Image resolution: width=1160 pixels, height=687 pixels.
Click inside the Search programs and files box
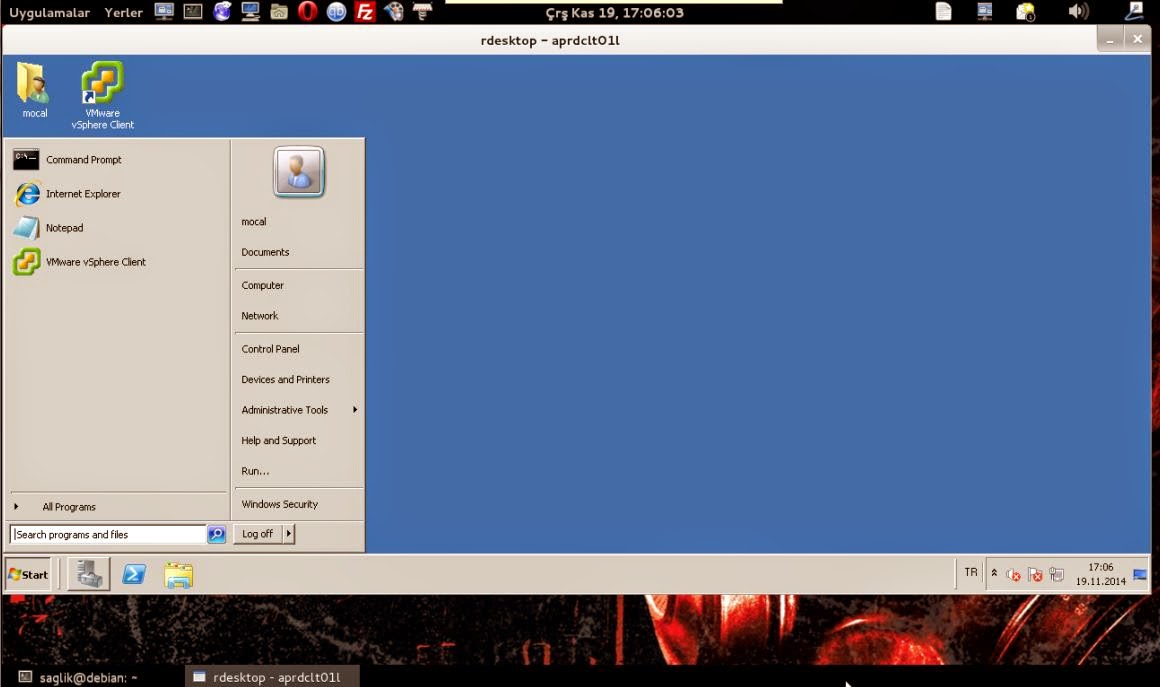[x=110, y=533]
